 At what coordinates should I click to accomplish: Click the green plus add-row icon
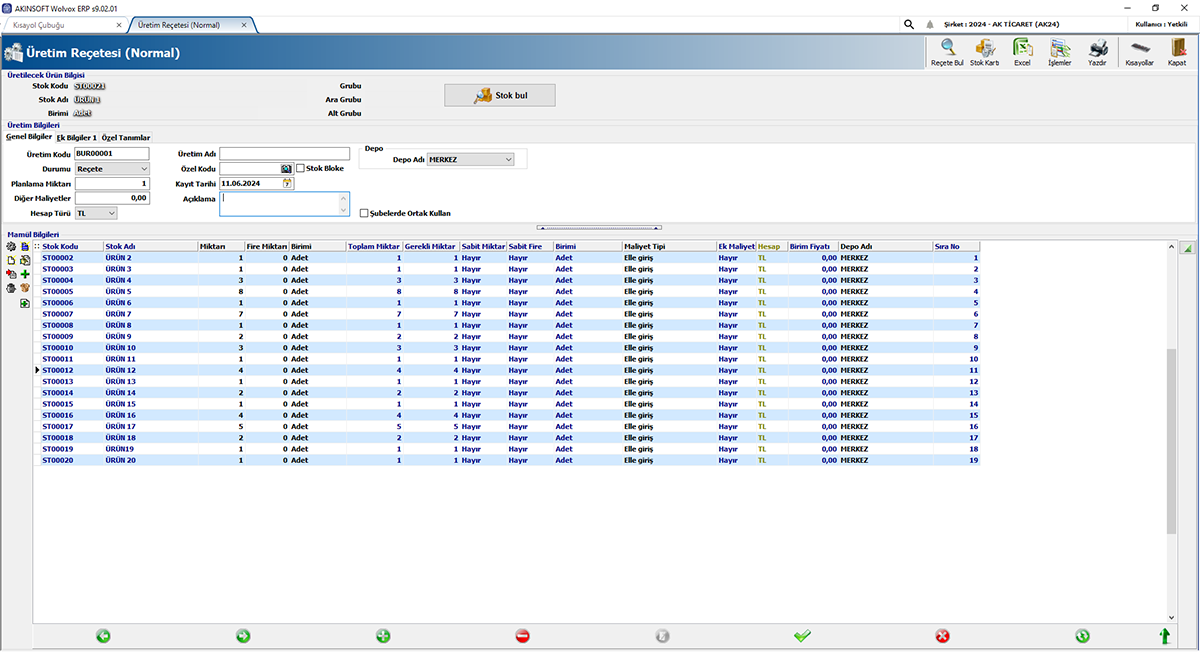[x=24, y=274]
